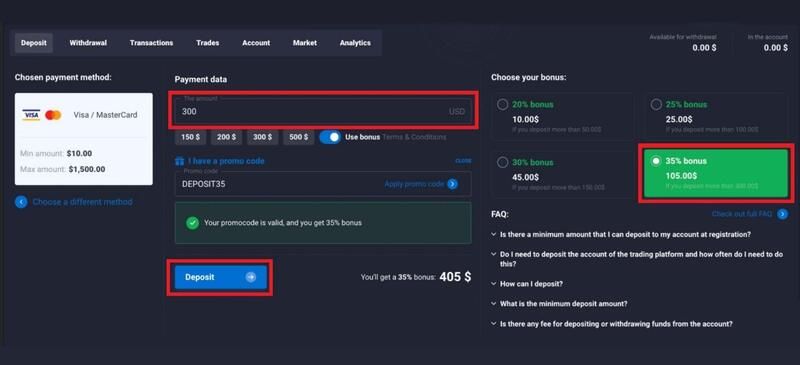The height and width of the screenshot is (365, 800).
Task: Open the Deposit tab
Action: coord(34,43)
